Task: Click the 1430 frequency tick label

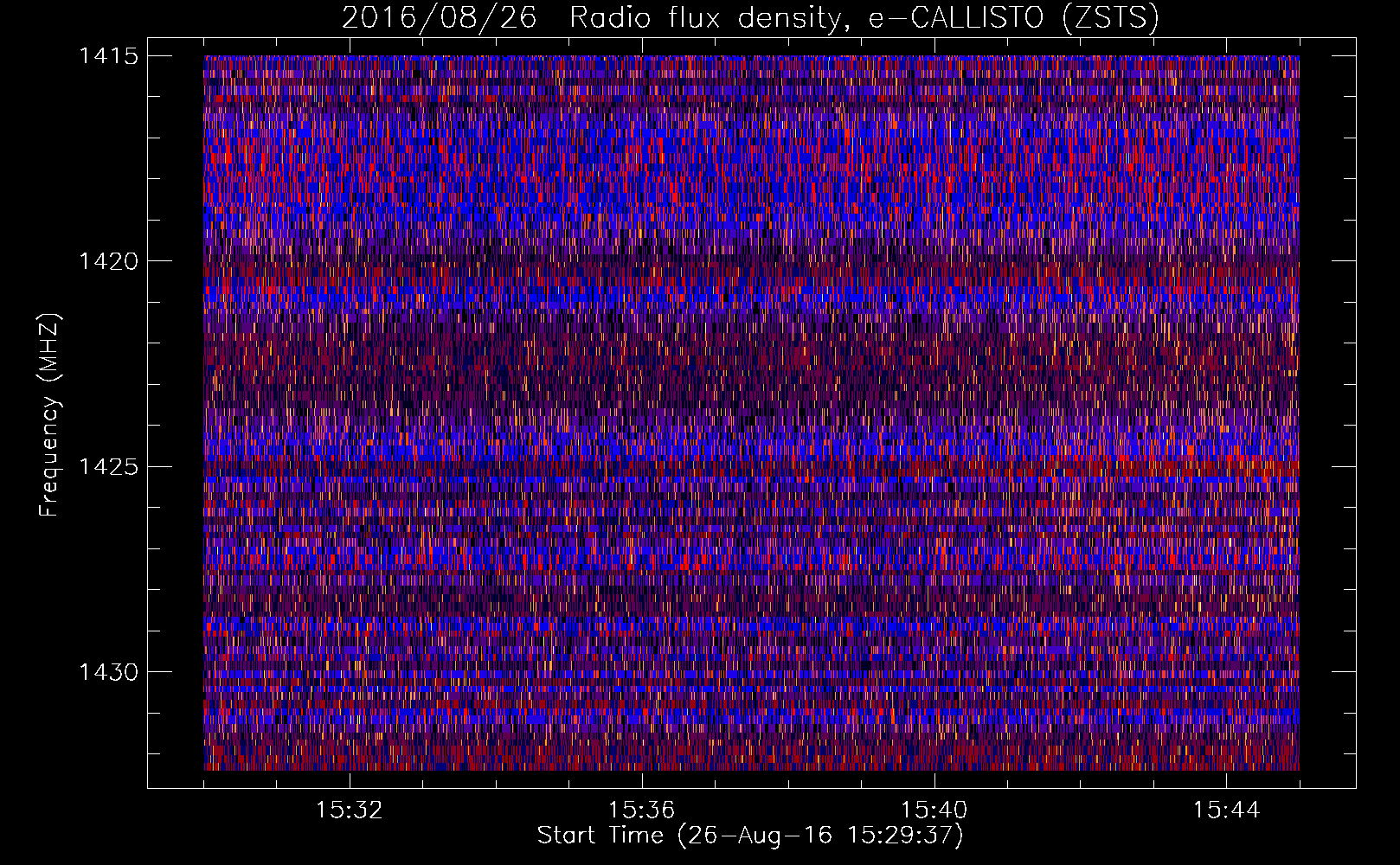Action: click(x=108, y=672)
